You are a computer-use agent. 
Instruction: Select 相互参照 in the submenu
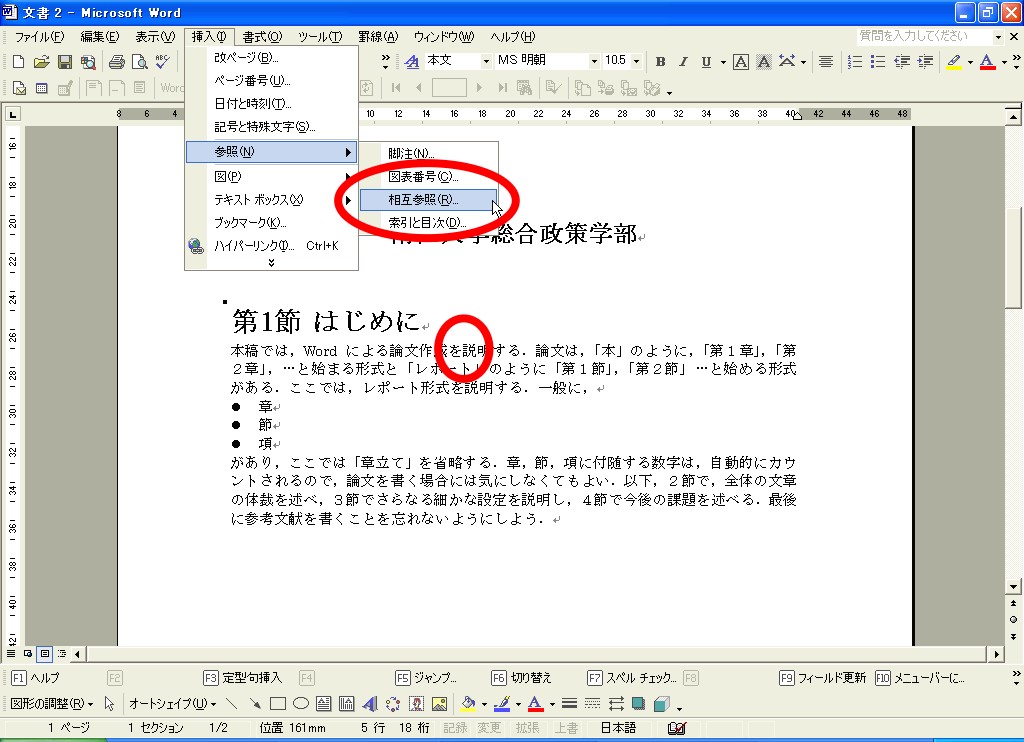tap(428, 200)
